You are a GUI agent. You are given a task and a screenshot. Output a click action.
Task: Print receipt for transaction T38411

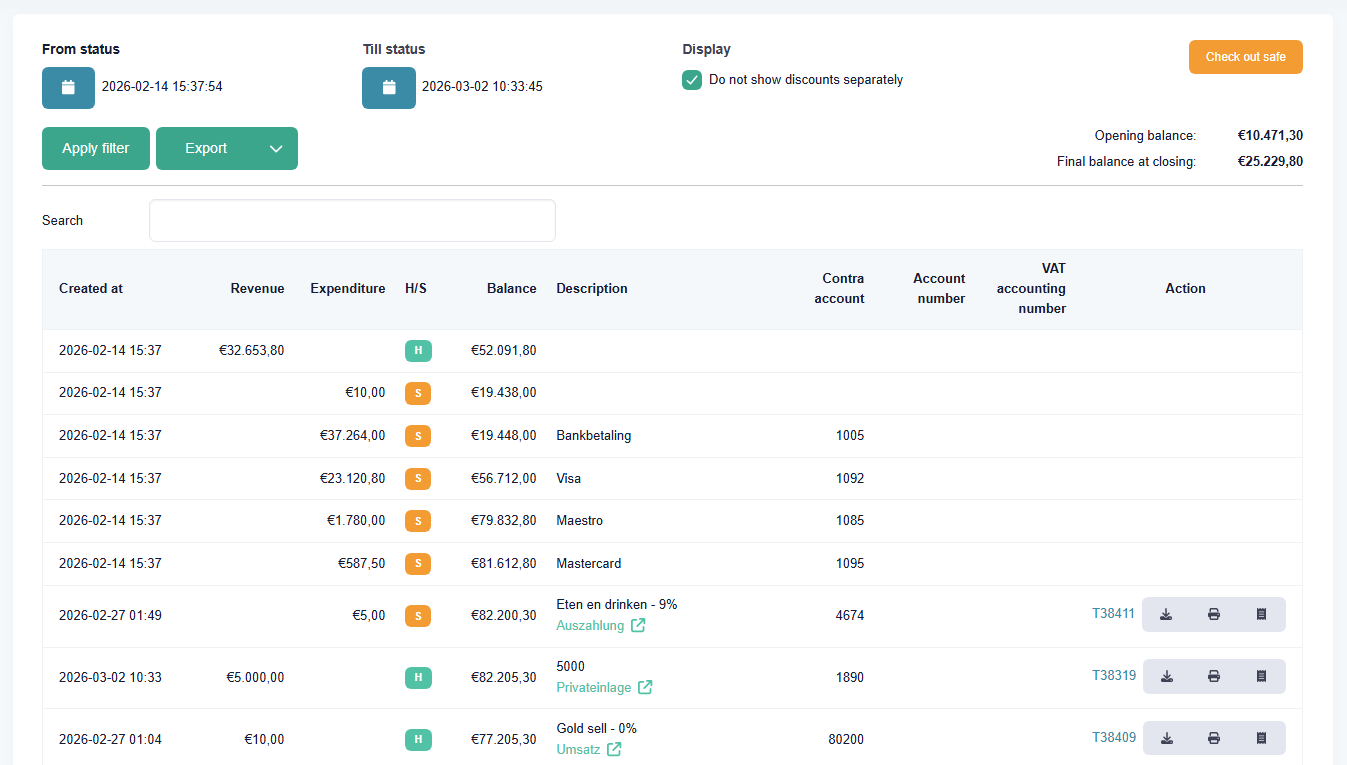tap(1213, 614)
